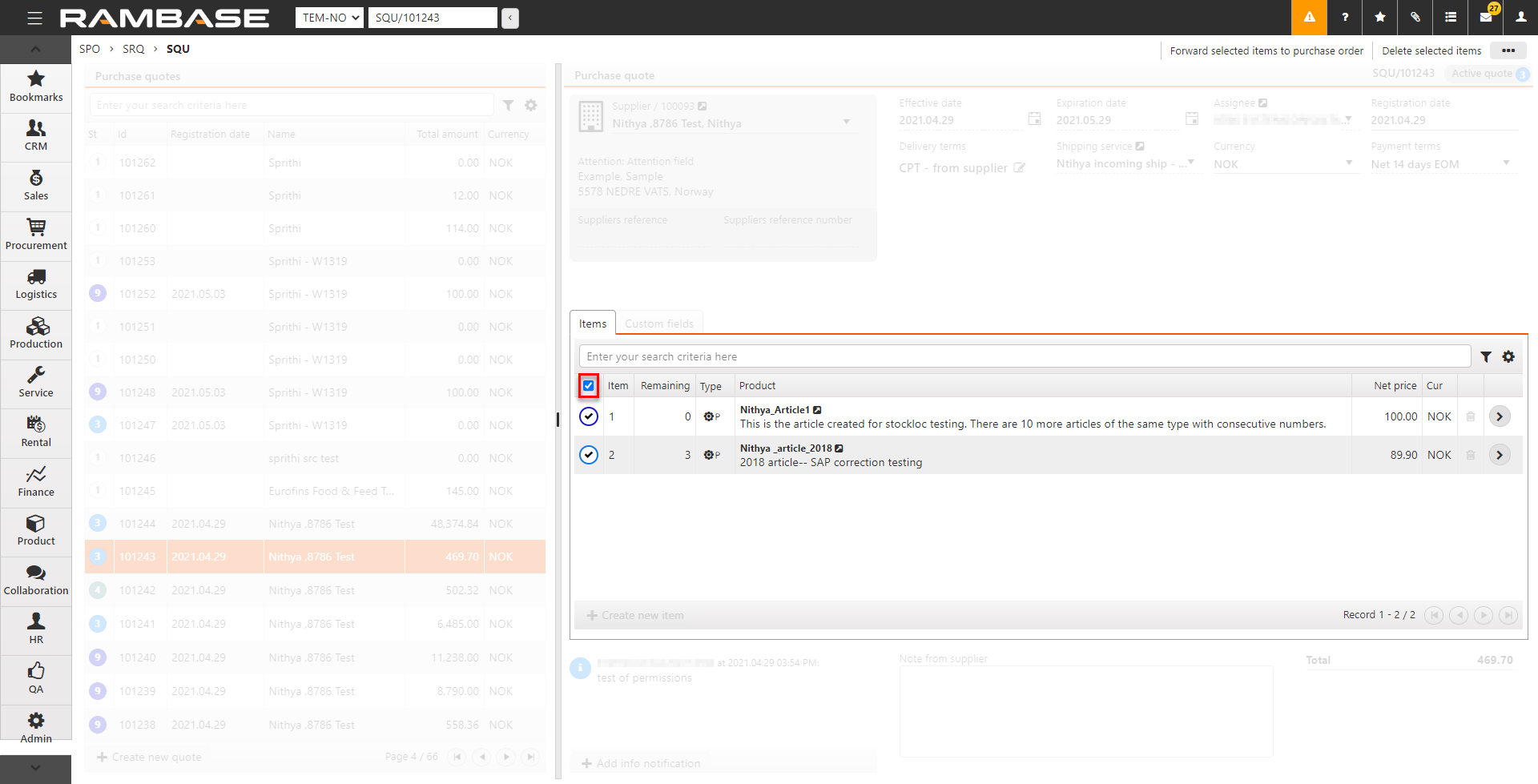Uncheck the select-all items checkbox

tap(589, 386)
